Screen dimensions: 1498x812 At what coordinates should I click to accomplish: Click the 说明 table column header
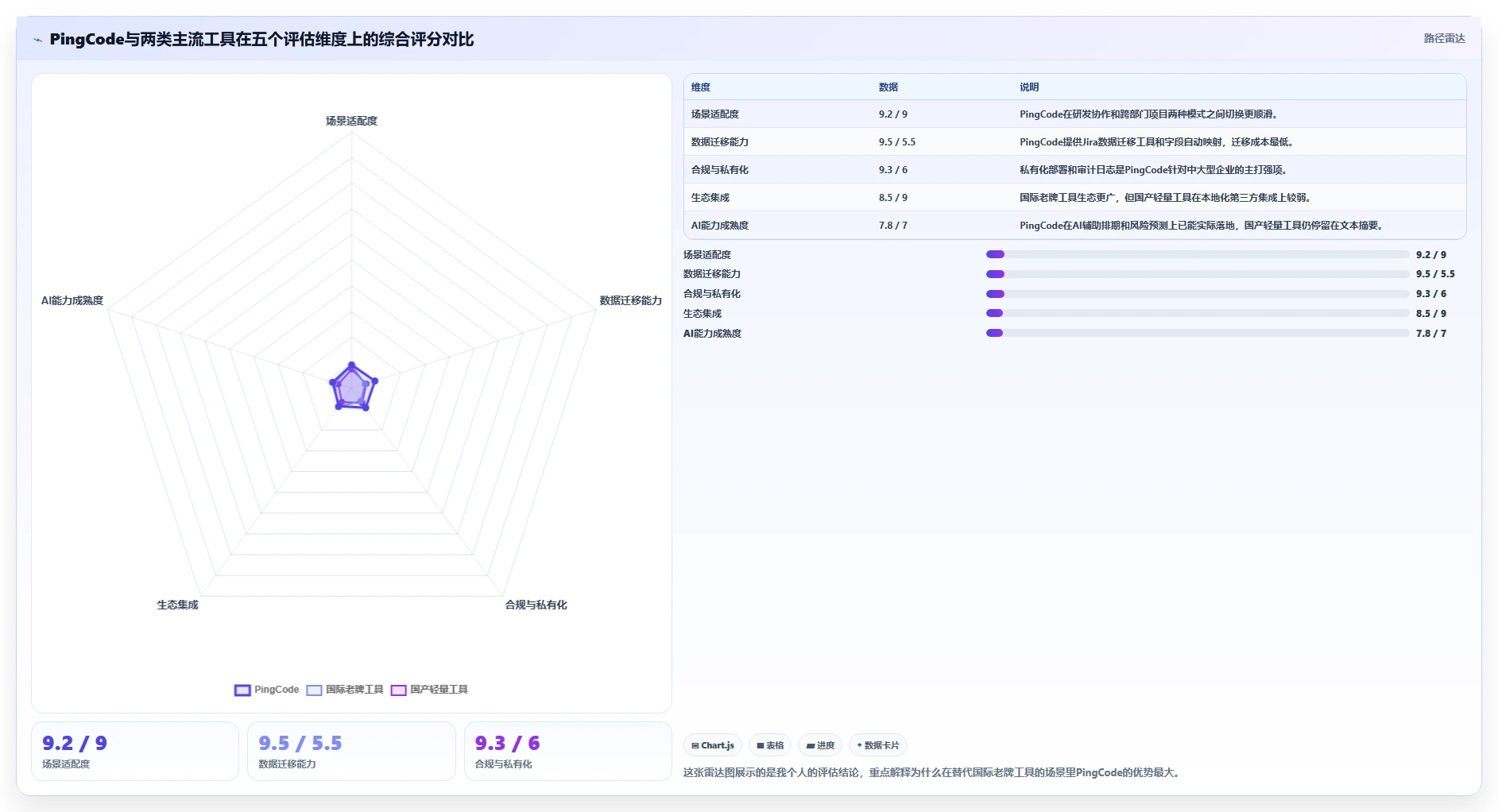(x=1029, y=87)
